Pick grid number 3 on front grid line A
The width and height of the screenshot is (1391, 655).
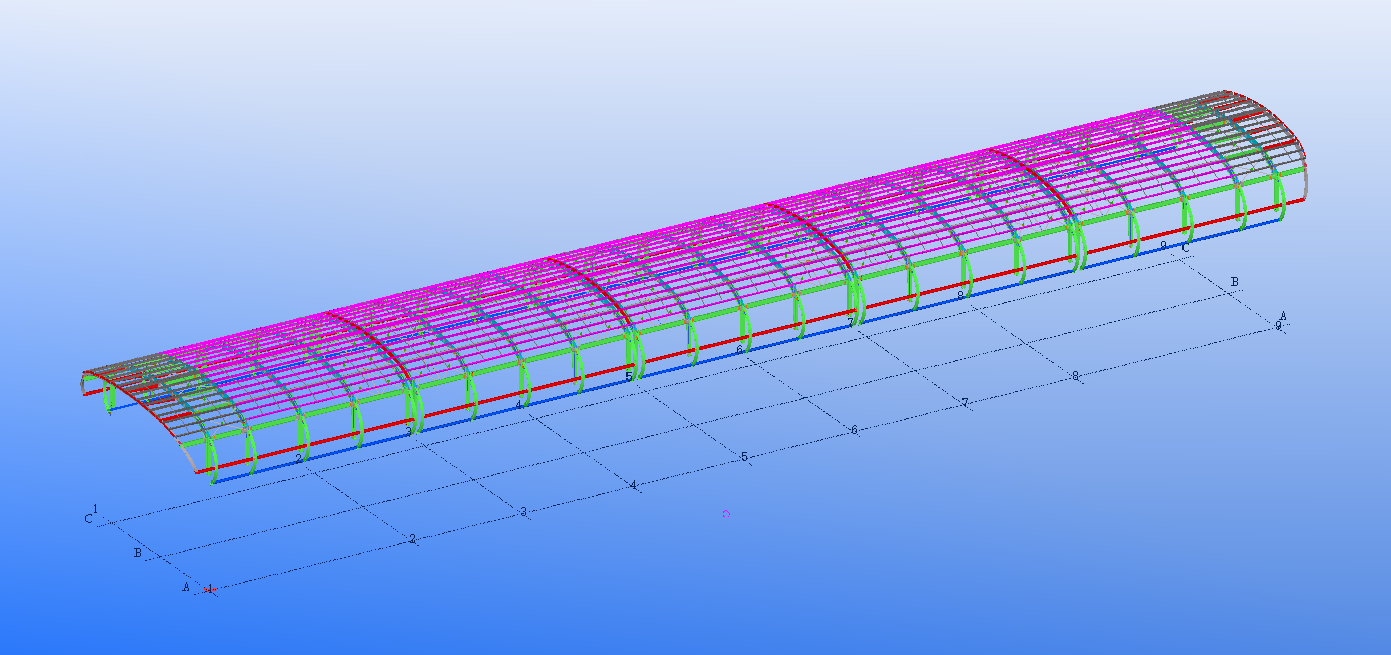click(x=523, y=512)
